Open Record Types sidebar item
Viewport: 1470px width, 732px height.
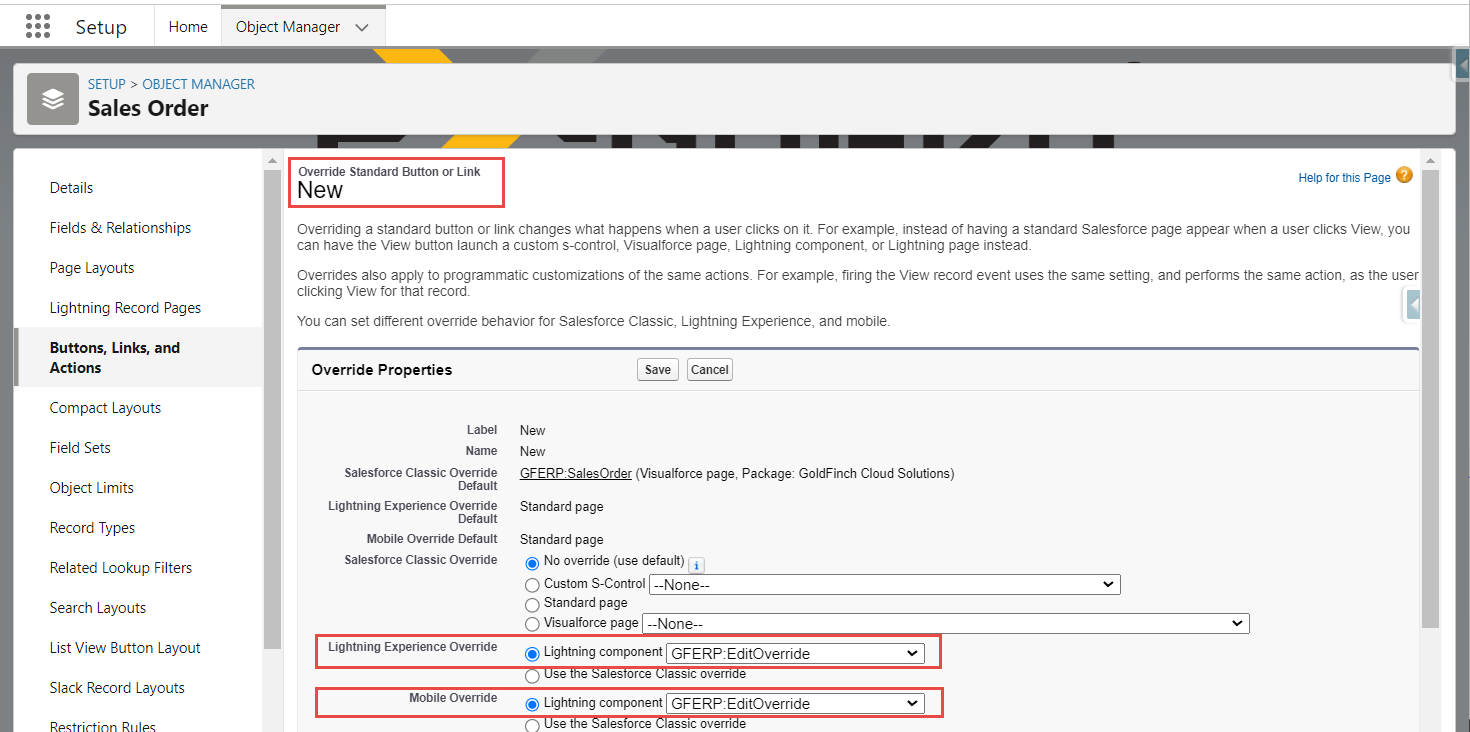click(x=92, y=528)
